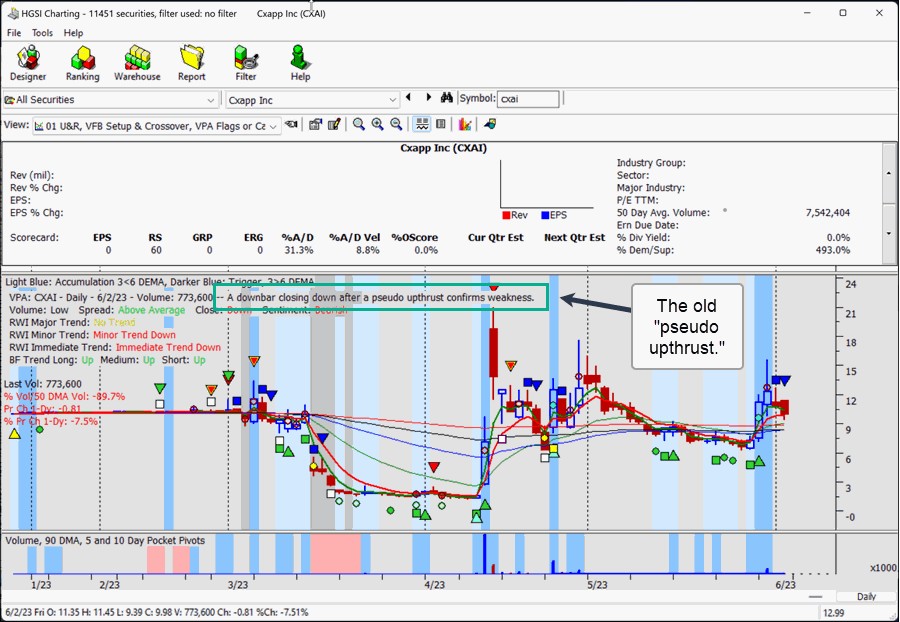Viewport: 900px width, 622px height.
Task: Click the plain magnifier zoom icon
Action: pos(359,124)
